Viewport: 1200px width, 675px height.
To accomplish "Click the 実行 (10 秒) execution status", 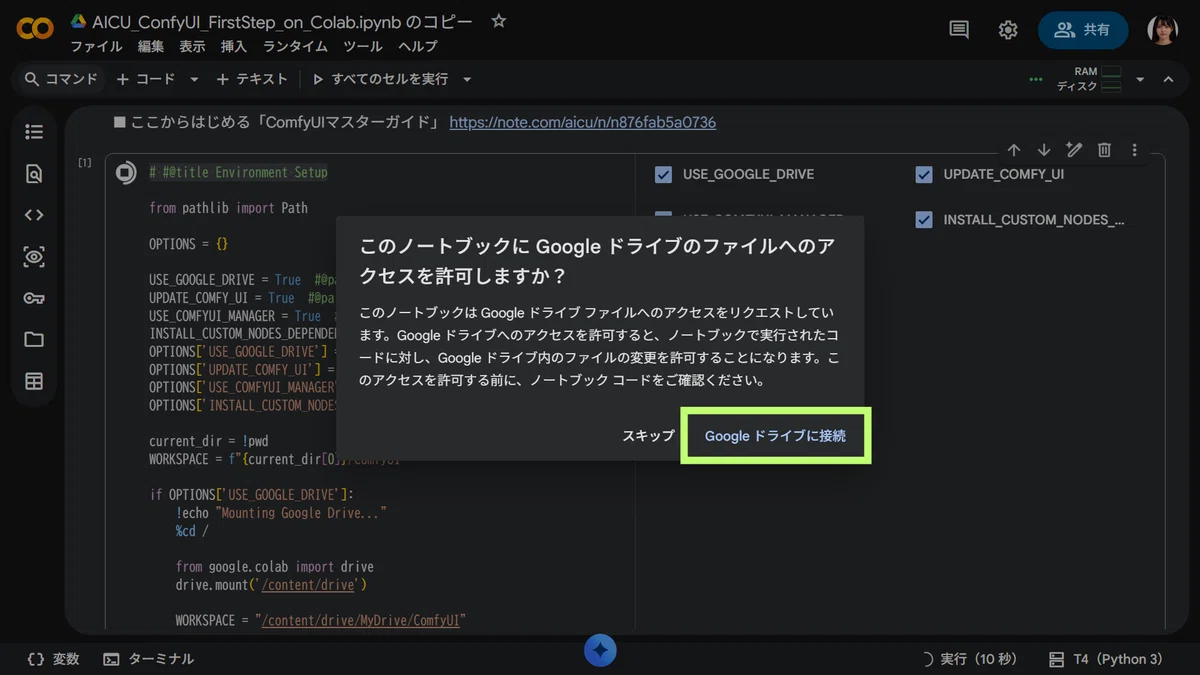I will [x=968, y=659].
